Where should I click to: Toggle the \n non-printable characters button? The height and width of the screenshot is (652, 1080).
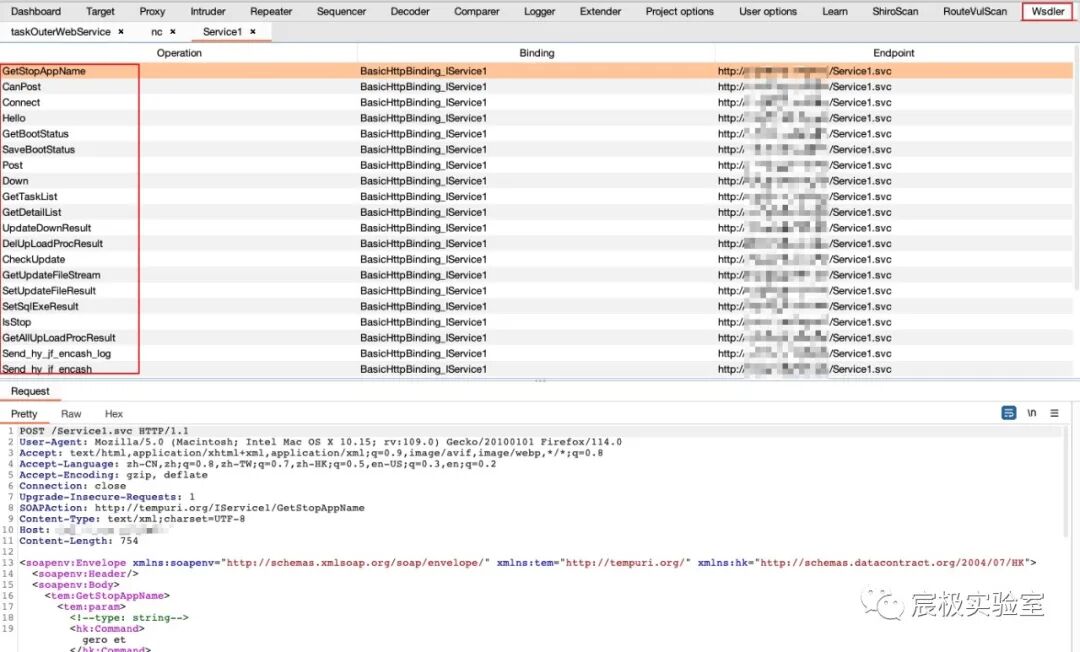[1032, 413]
